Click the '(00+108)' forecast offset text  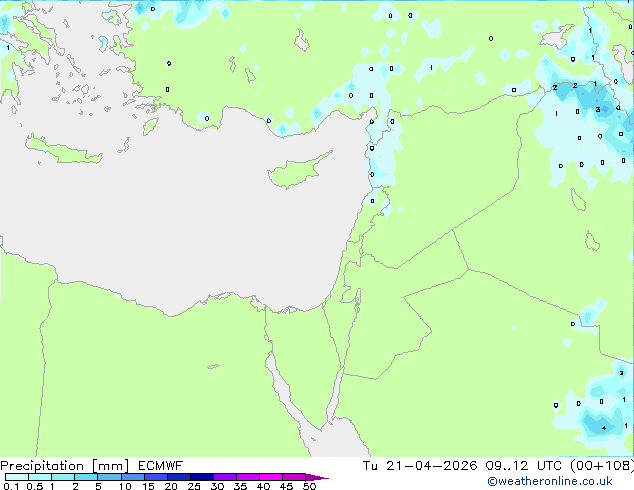point(602,466)
